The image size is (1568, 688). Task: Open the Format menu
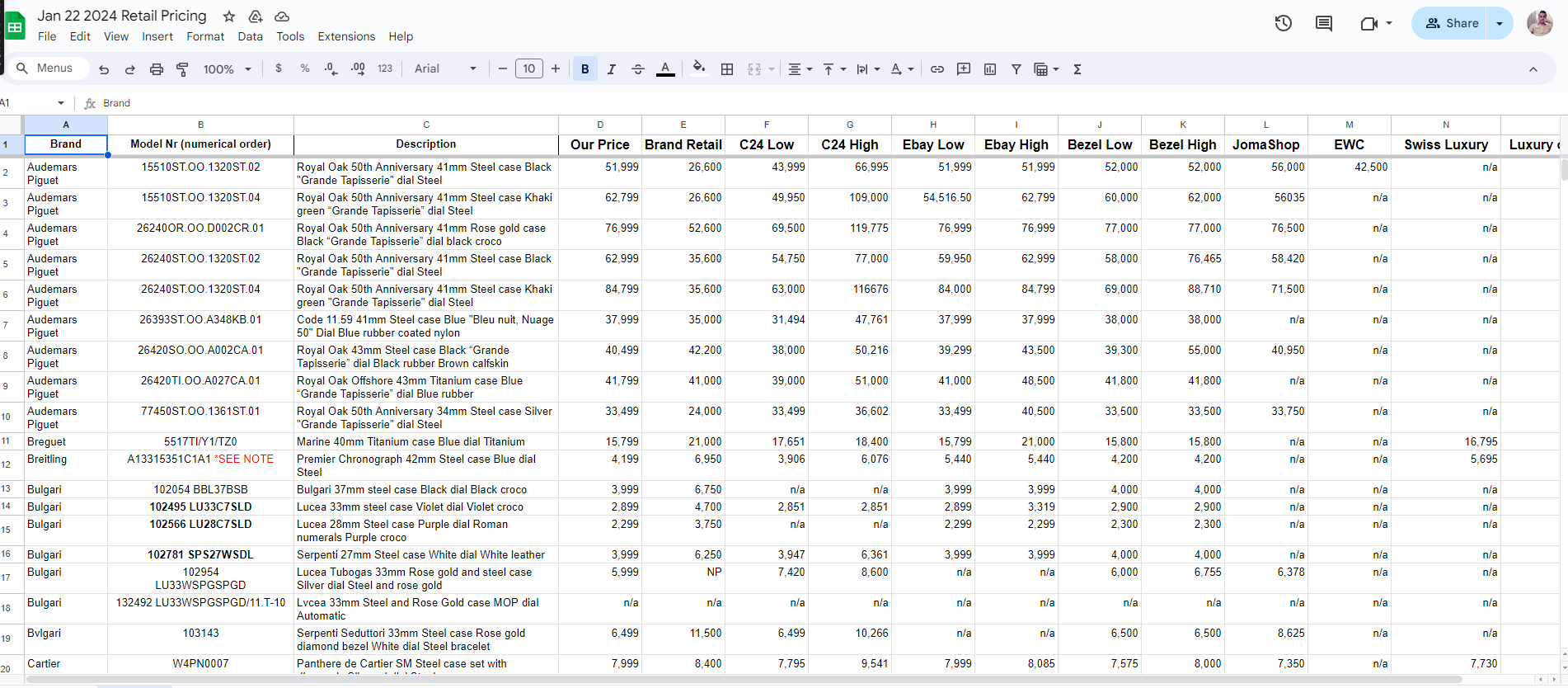click(x=205, y=36)
